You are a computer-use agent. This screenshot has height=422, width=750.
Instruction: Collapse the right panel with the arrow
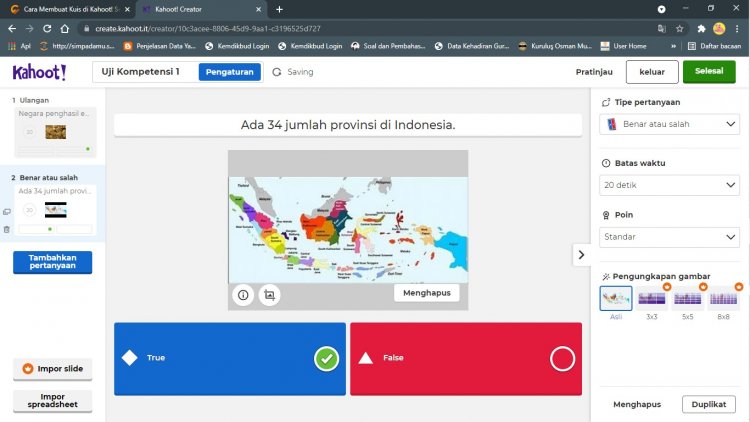581,255
